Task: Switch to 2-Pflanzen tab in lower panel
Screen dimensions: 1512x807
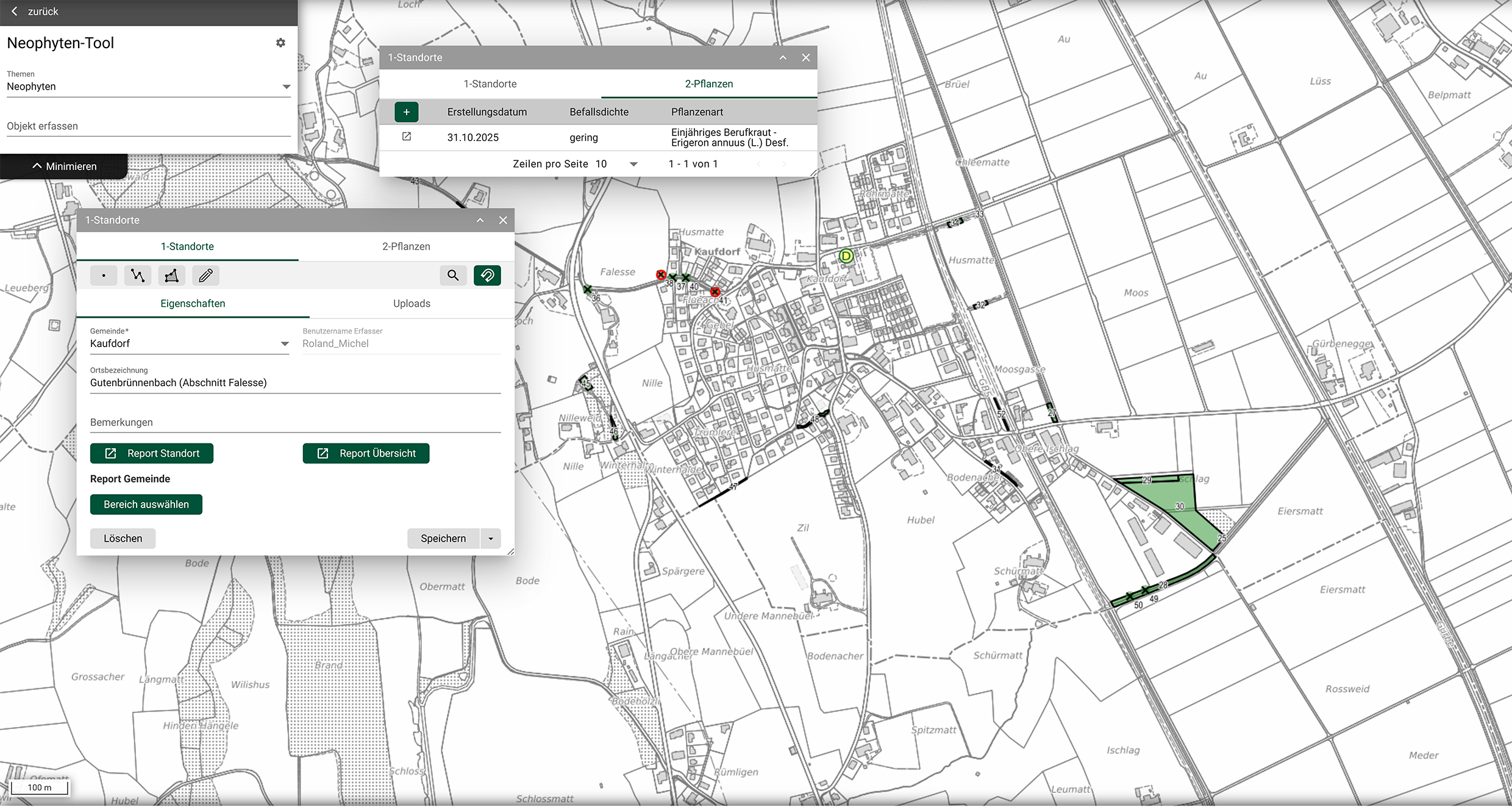Action: click(406, 246)
